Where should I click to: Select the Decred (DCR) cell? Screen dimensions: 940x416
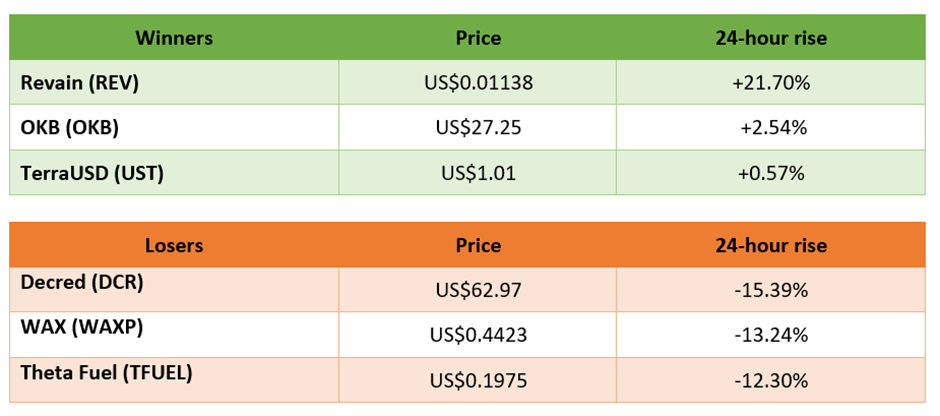click(x=174, y=290)
